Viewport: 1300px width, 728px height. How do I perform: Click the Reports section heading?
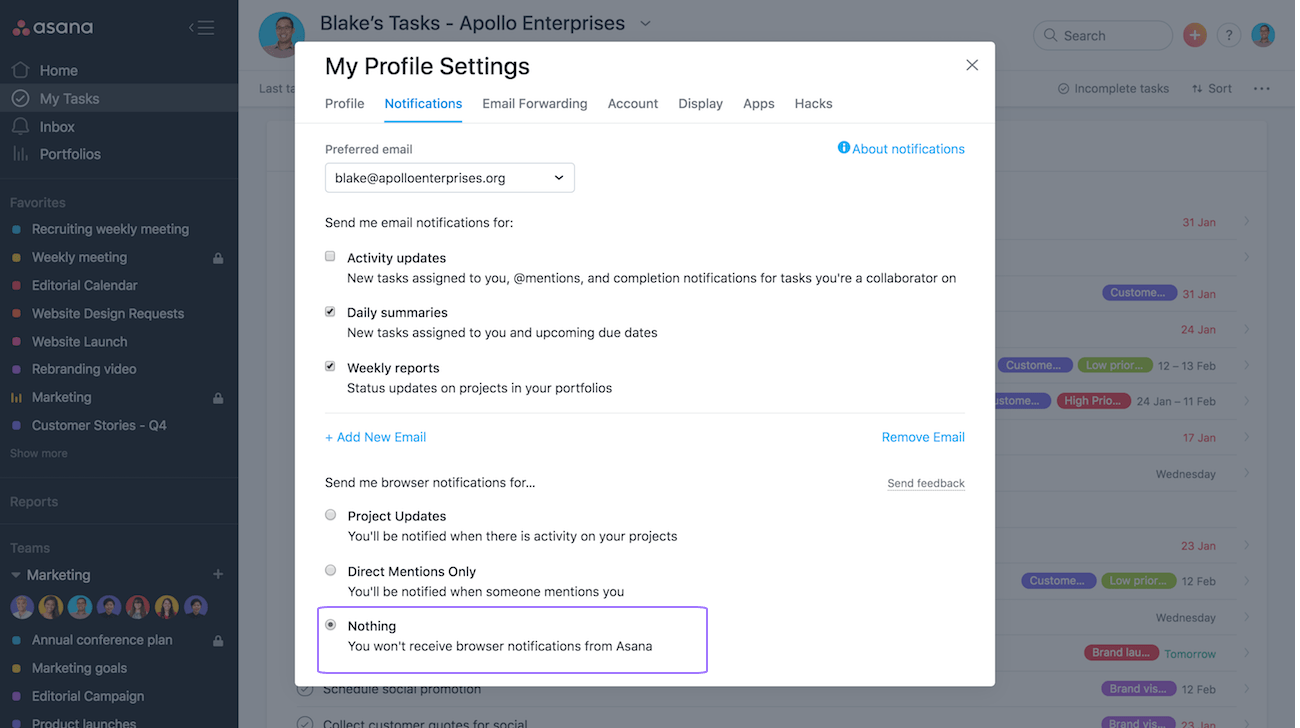34,502
